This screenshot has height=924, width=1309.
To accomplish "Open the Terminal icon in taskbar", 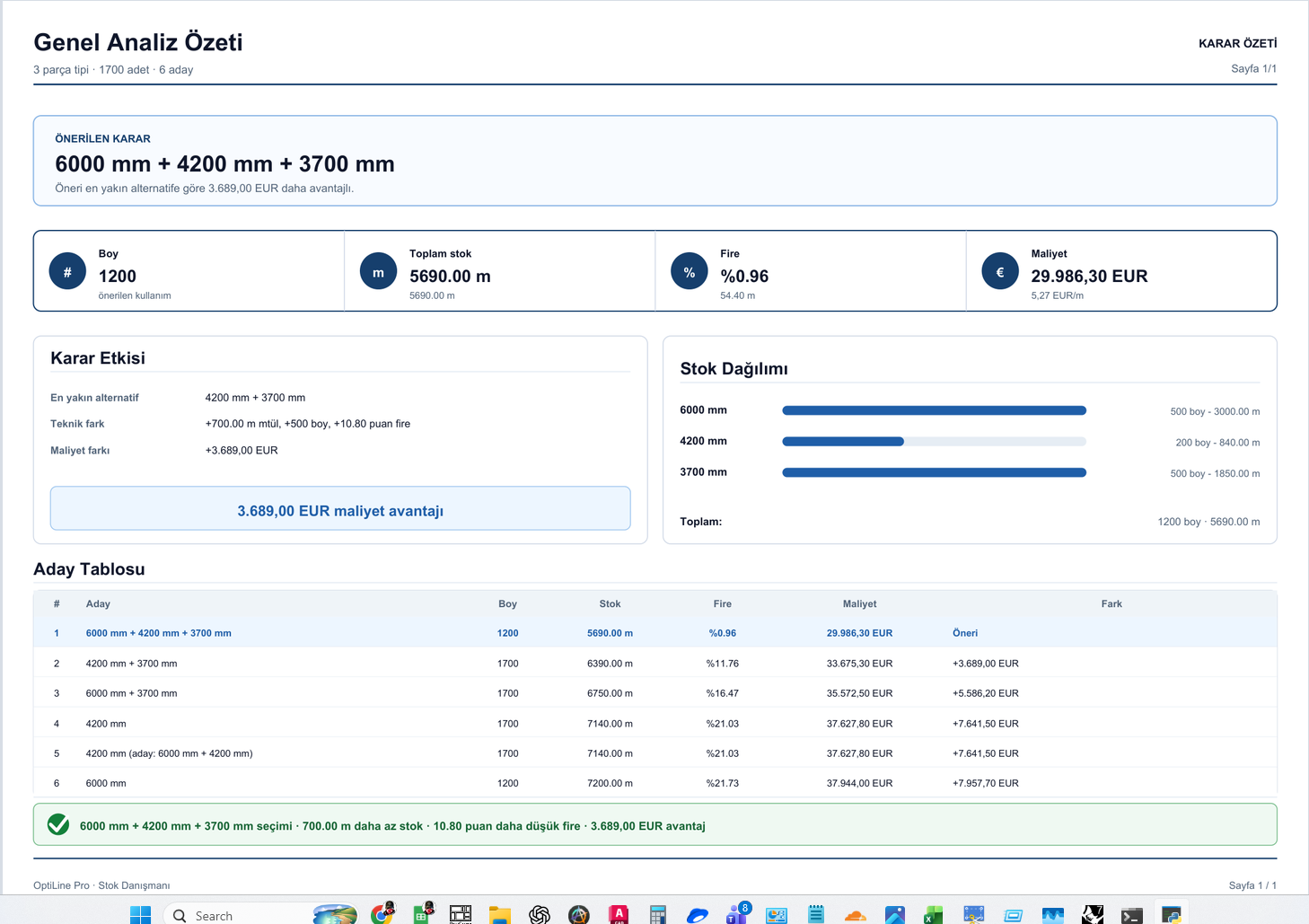I will click(x=1131, y=915).
